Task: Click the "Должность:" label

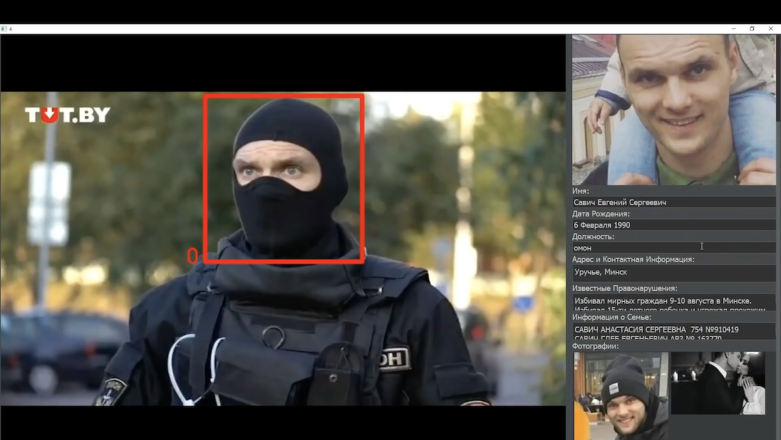Action: click(593, 237)
